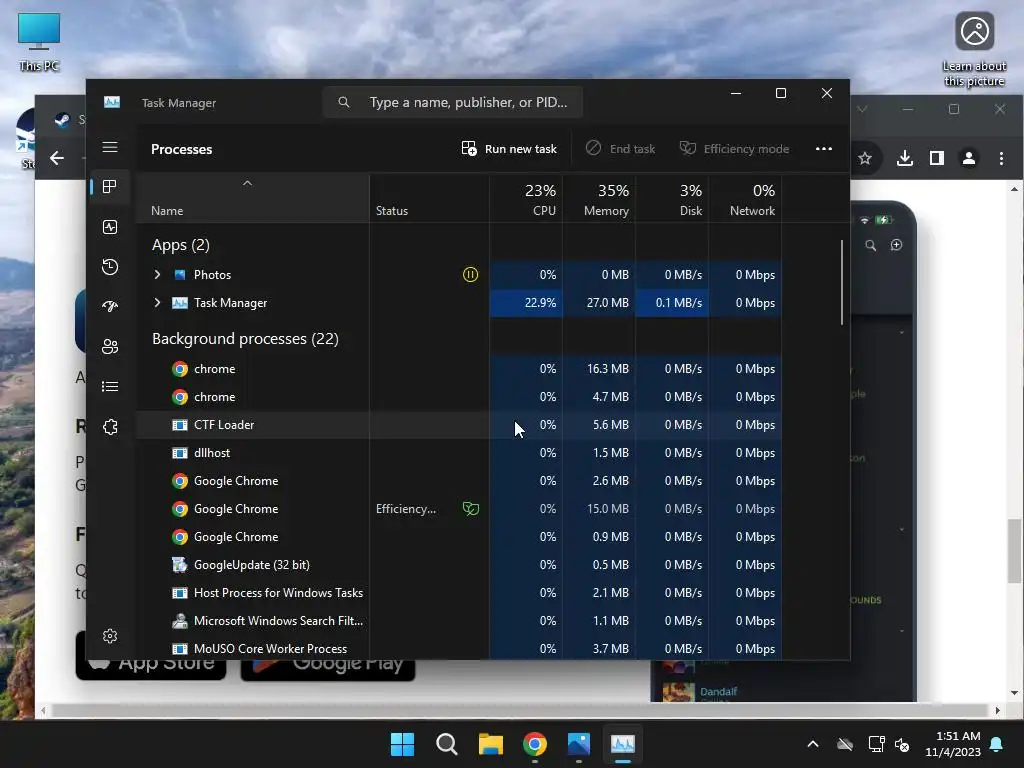Select the dllhost process row
This screenshot has height=768, width=1024.
coord(458,453)
